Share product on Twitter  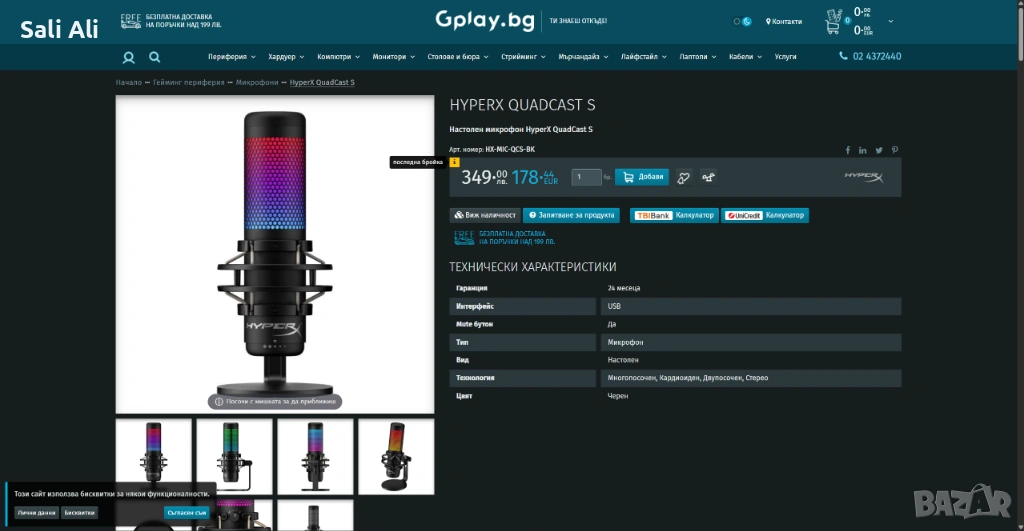point(879,150)
